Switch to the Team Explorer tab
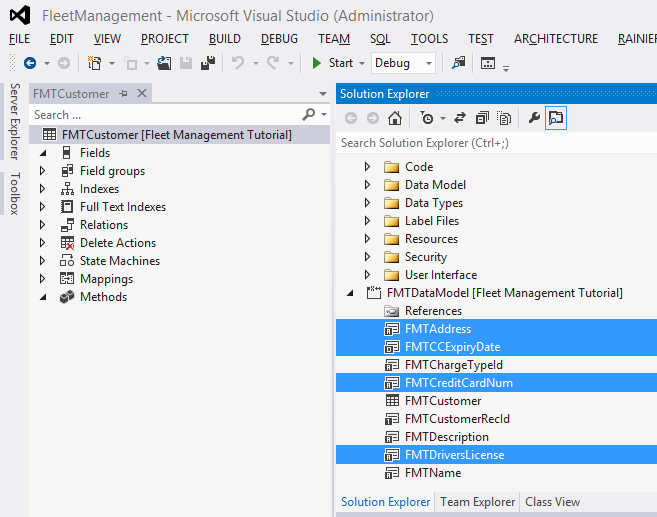 coord(478,502)
